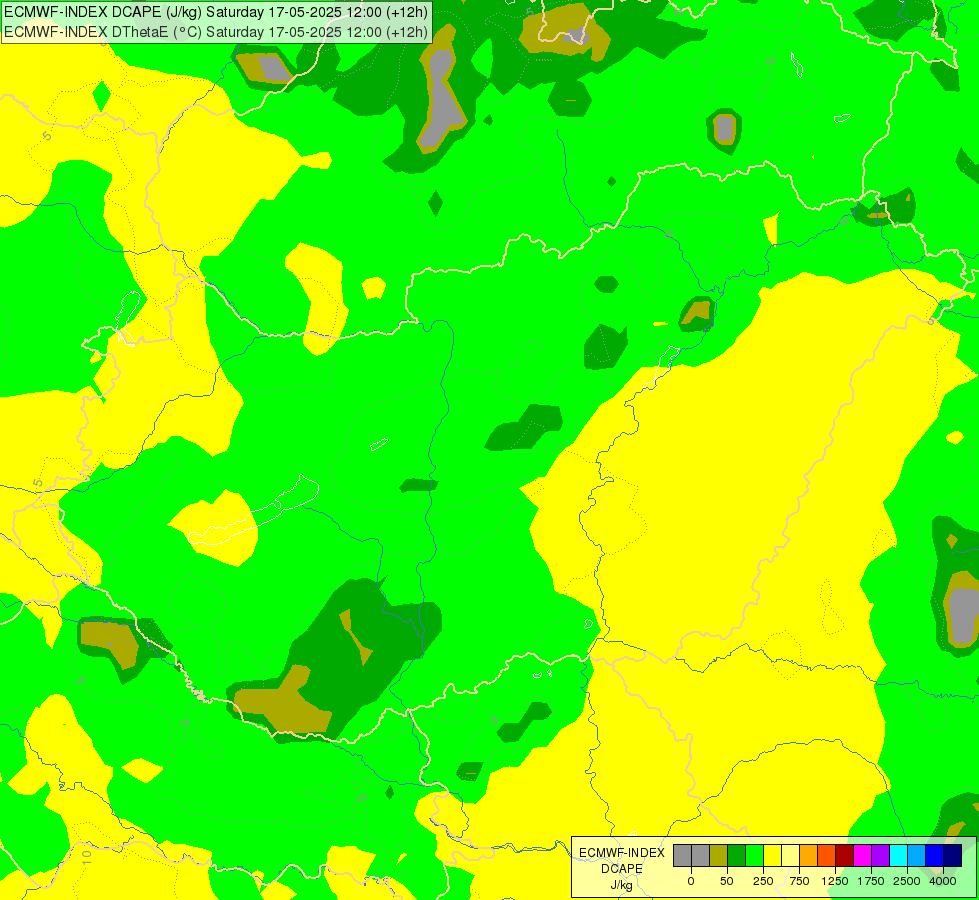Viewport: 979px width, 900px height.
Task: Select the dark red legend swatch
Action: 845,856
